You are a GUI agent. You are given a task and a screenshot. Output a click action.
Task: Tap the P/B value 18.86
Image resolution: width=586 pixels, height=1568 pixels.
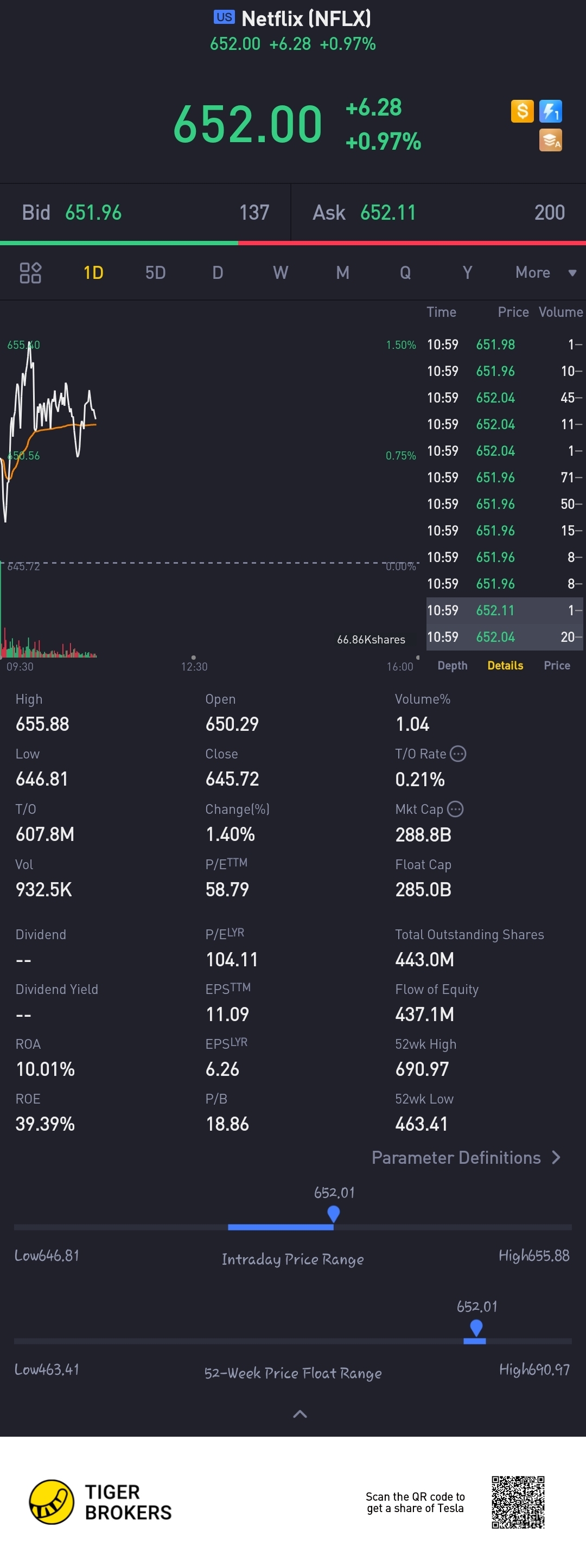coord(227,1124)
